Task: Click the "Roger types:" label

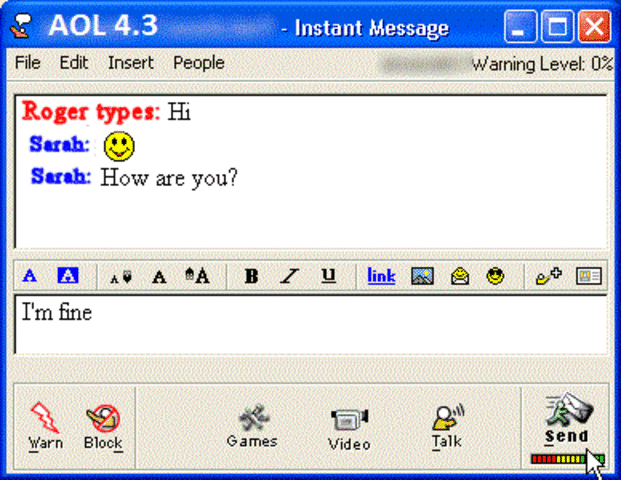Action: click(x=91, y=112)
